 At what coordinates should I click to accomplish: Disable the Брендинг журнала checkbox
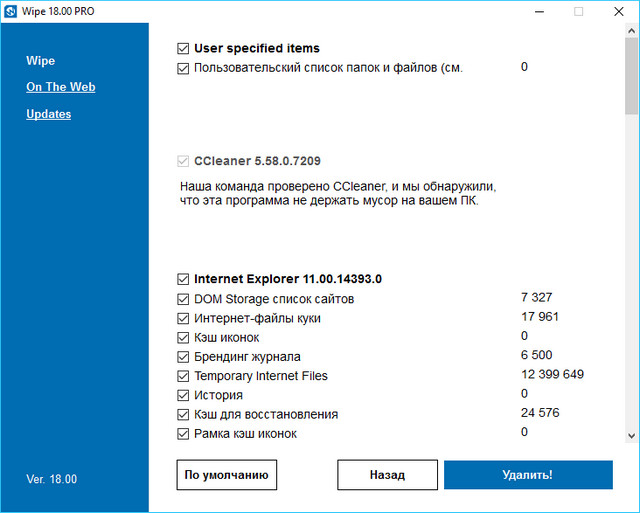click(x=182, y=357)
